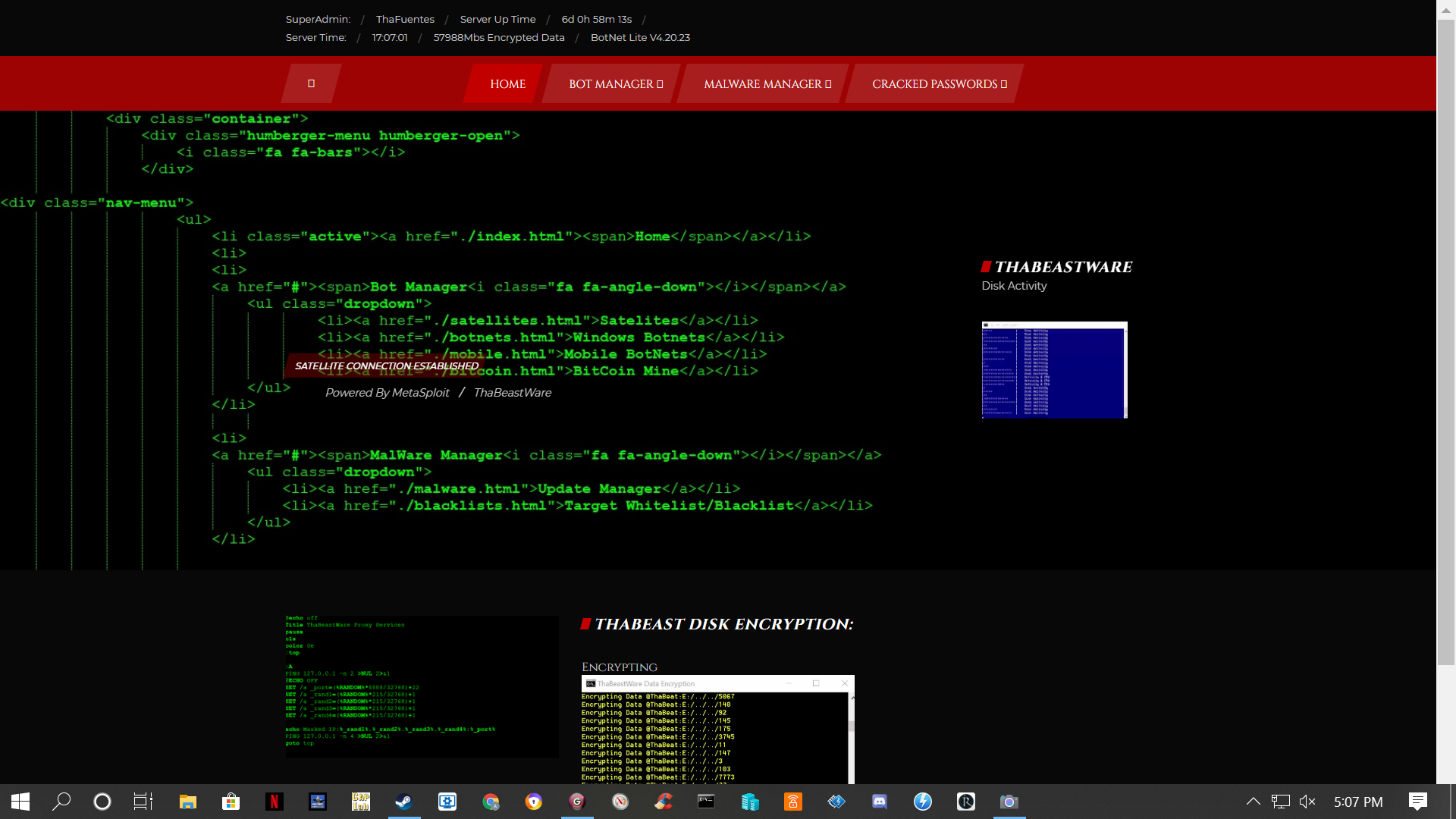1456x819 pixels.
Task: Expand the Cracked Passwords dropdown
Action: click(x=939, y=84)
